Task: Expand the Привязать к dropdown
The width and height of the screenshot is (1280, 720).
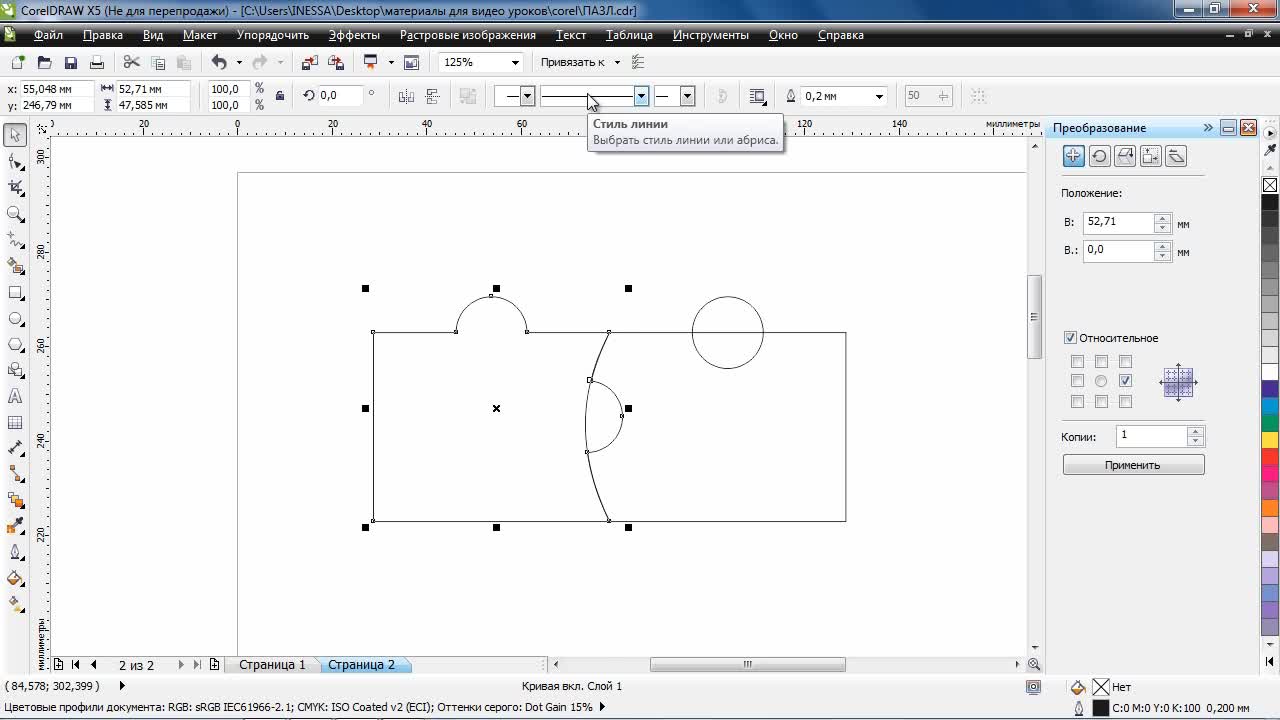Action: tap(617, 62)
